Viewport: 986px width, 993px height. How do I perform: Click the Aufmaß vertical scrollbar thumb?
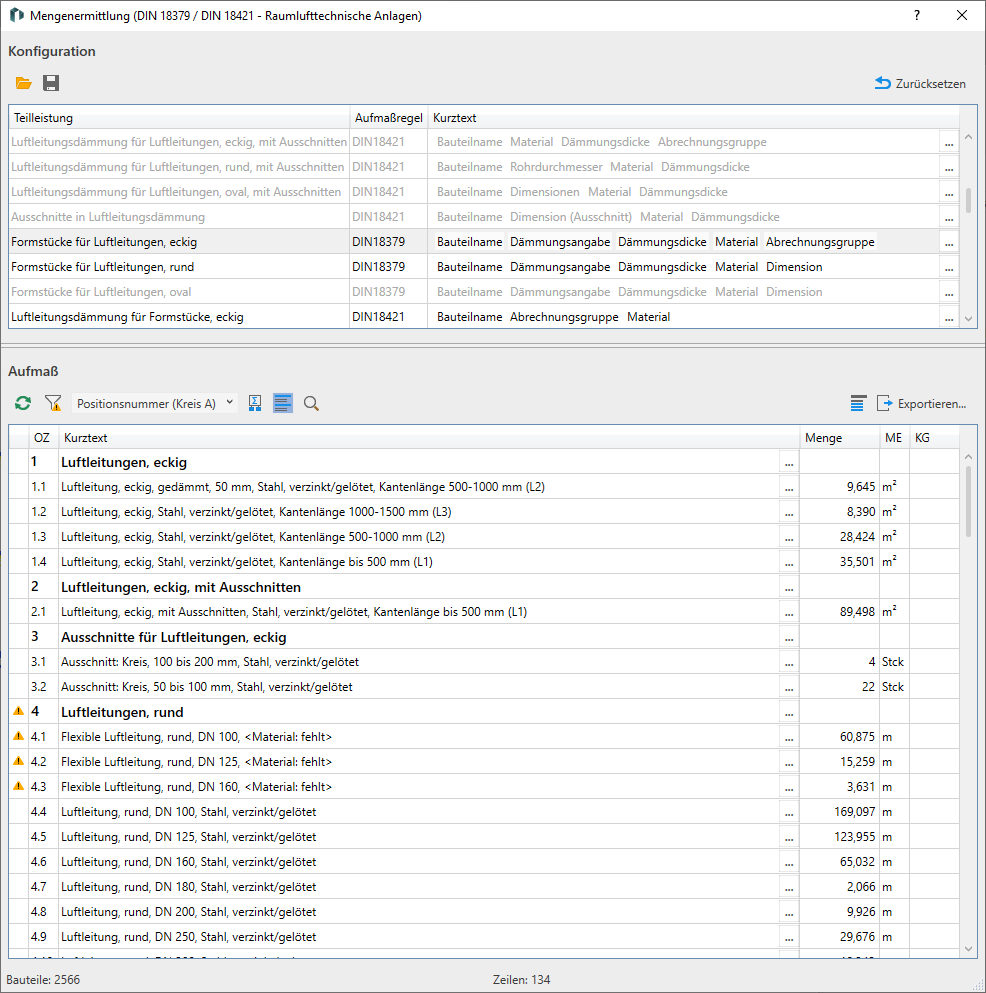[x=968, y=501]
